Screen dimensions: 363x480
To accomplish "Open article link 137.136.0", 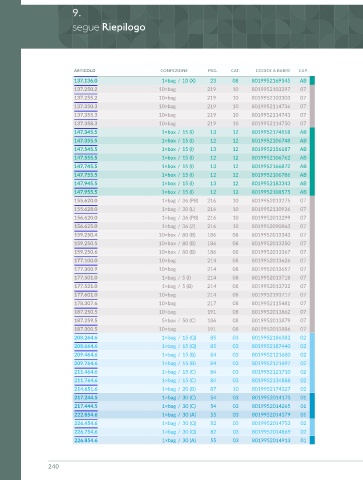I will pyautogui.click(x=86, y=81).
